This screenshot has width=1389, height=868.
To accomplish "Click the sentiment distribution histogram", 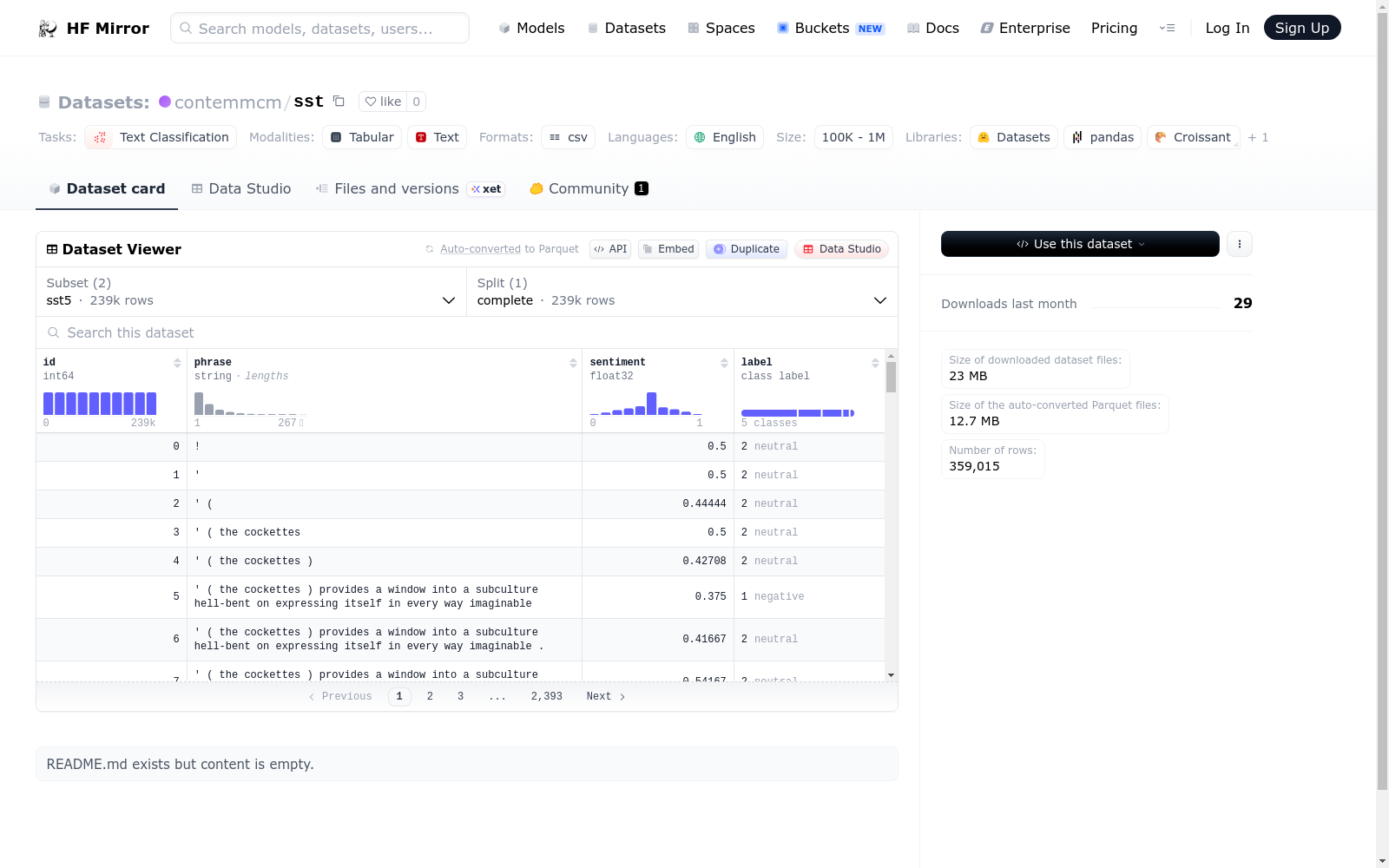I will (x=646, y=404).
